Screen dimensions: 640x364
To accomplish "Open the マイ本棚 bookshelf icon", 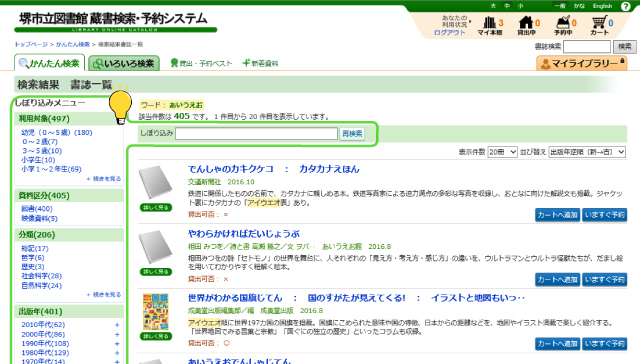I will click(x=490, y=25).
